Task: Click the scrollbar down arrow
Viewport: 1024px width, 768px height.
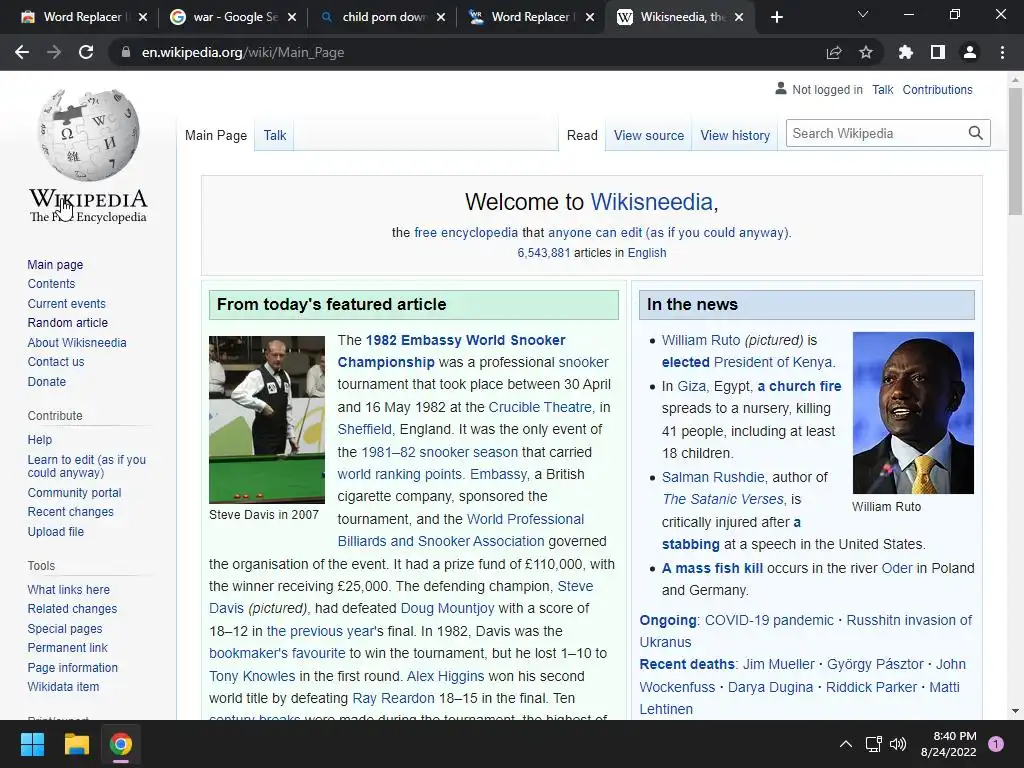Action: (x=1015, y=711)
